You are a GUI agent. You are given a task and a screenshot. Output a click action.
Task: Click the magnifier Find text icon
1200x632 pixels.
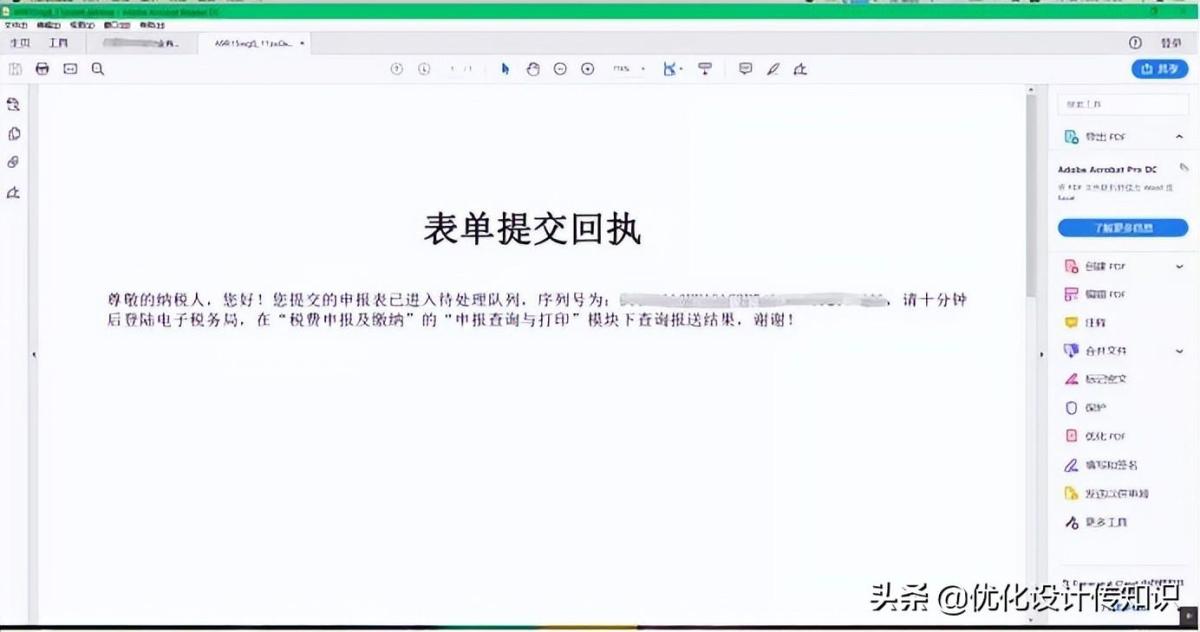pos(98,69)
